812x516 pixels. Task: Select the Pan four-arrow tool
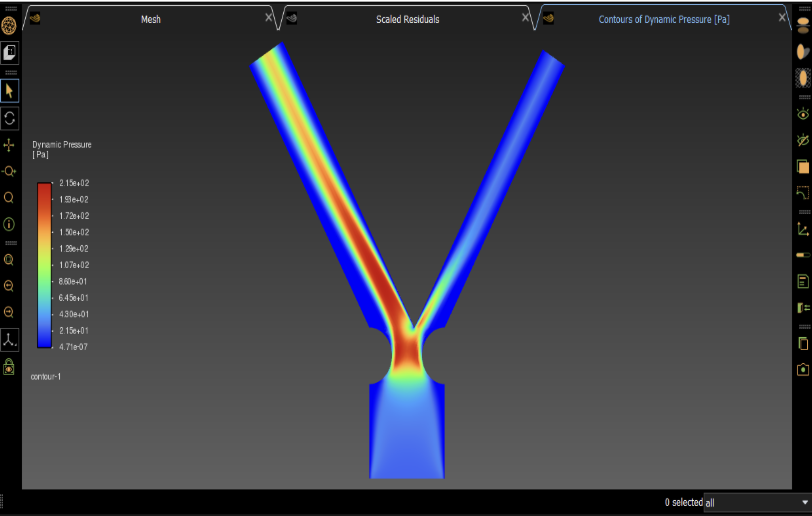click(x=9, y=145)
